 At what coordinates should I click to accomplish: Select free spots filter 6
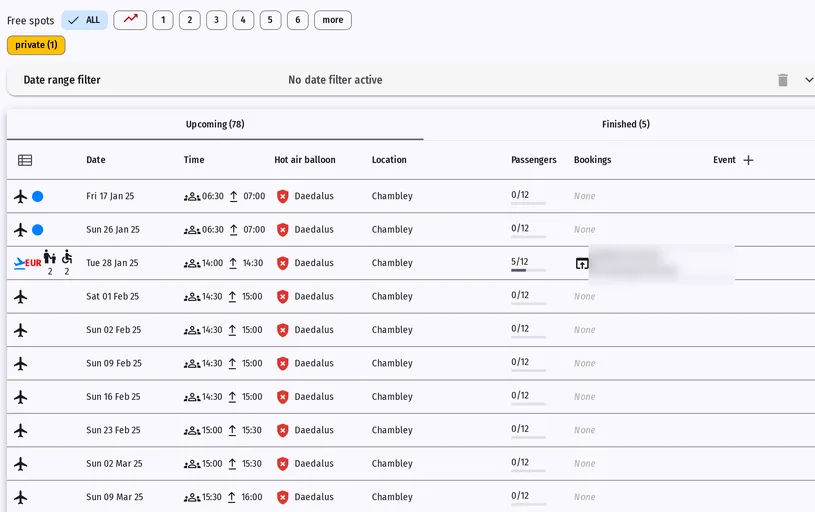pos(297,20)
